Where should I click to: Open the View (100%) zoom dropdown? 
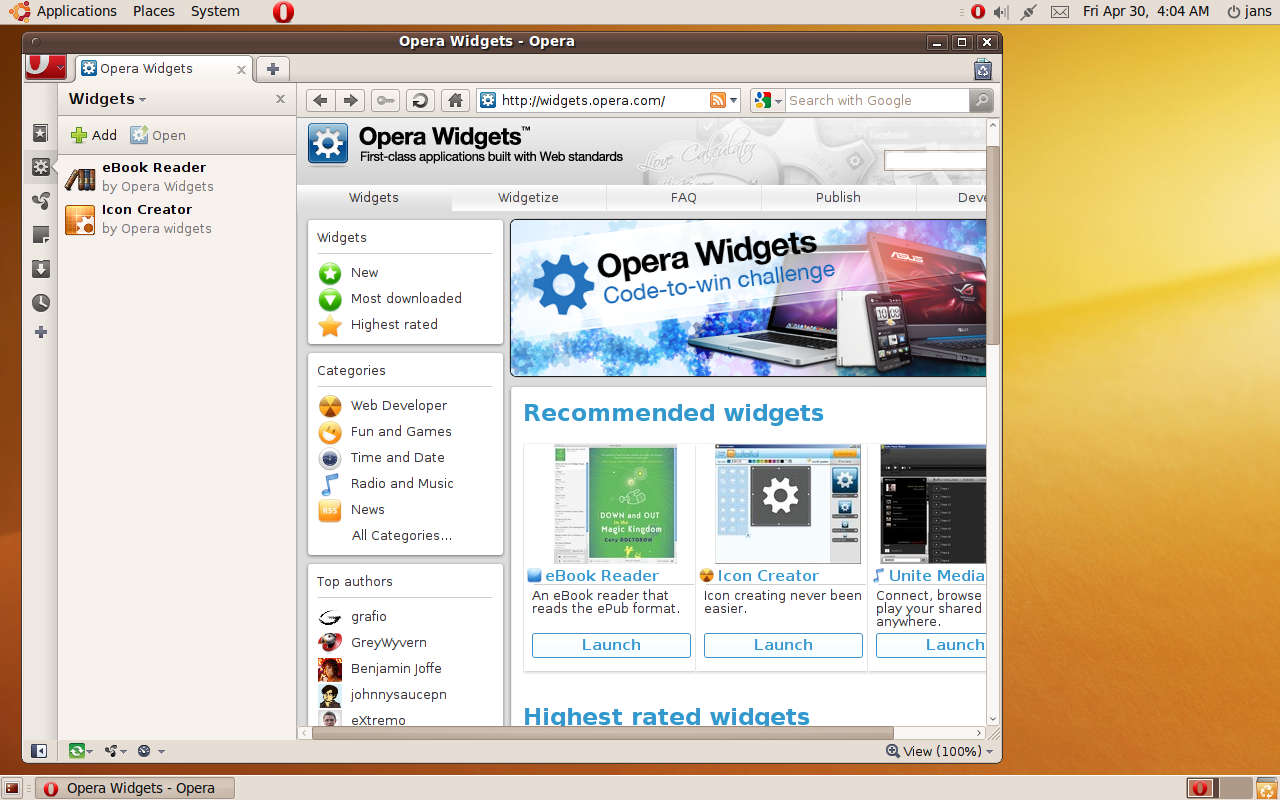click(x=940, y=751)
